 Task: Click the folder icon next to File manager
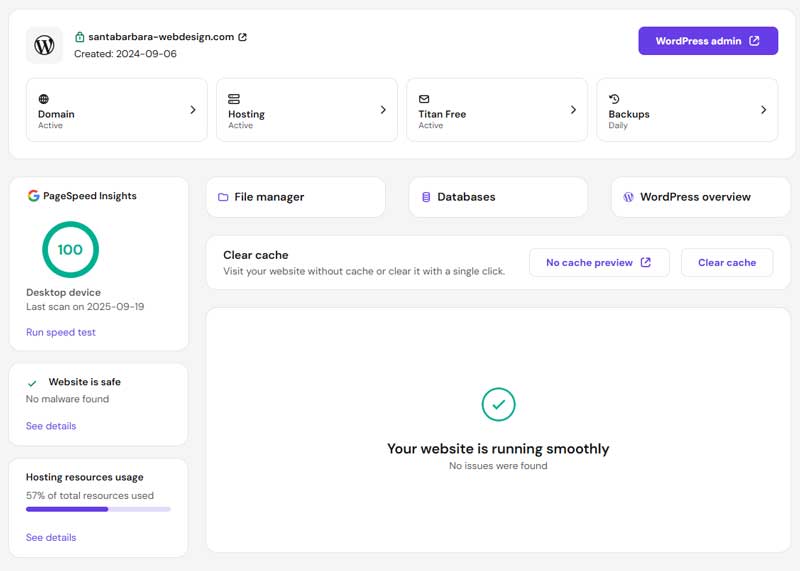(223, 198)
